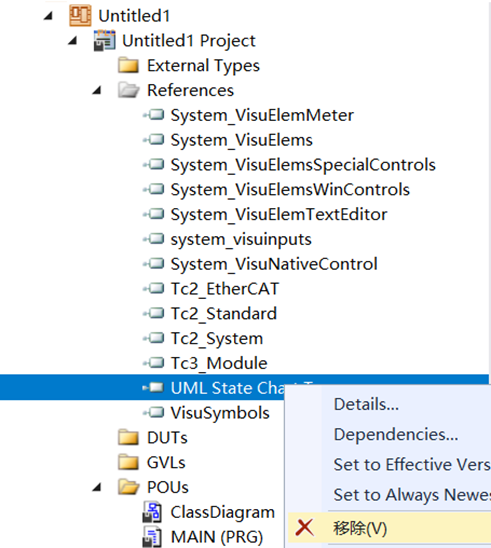Collapse the References folder

point(97,91)
